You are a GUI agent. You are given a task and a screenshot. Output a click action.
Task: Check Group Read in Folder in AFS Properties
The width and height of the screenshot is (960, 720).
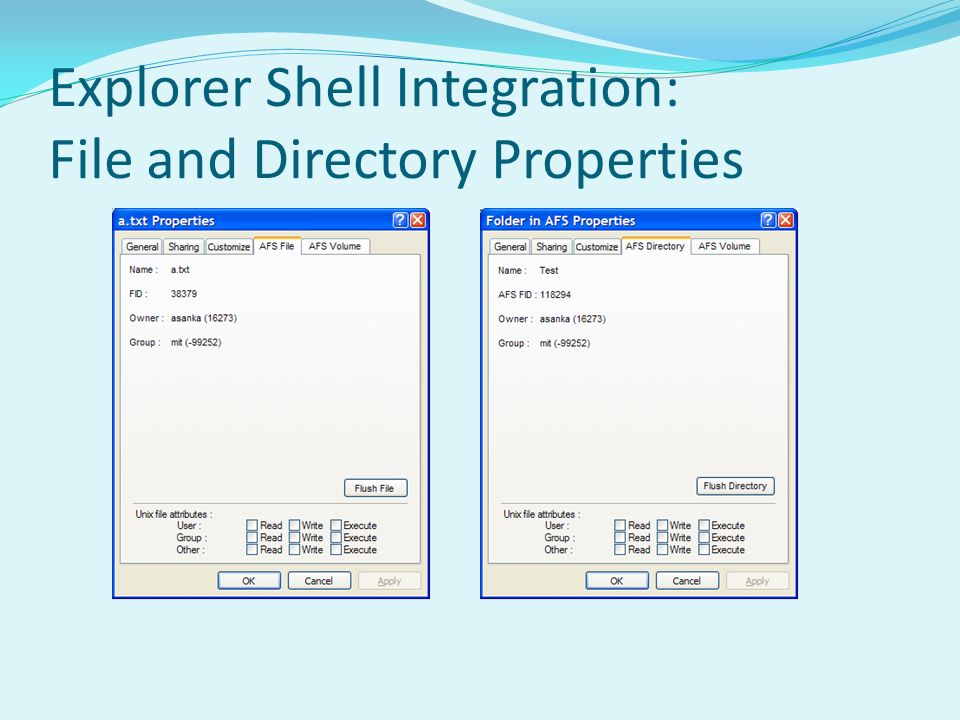click(x=620, y=538)
